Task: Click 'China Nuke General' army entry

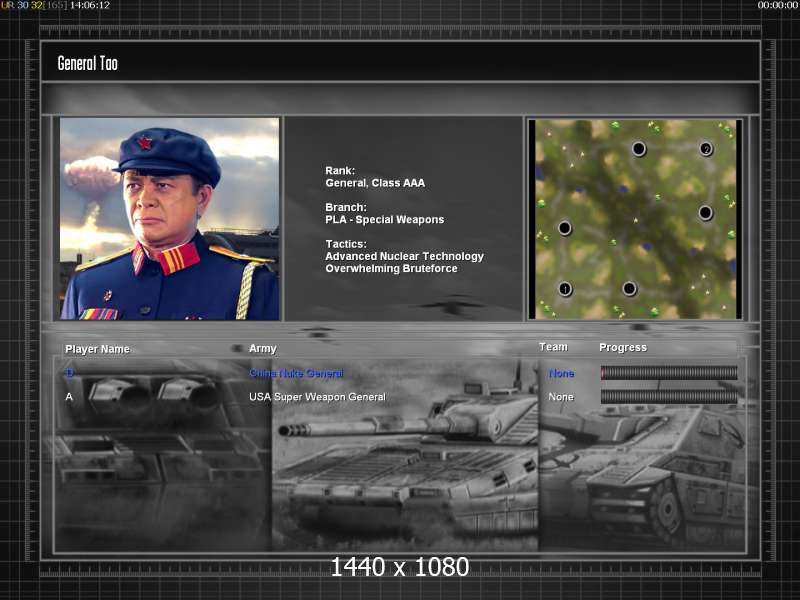Action: [x=296, y=373]
